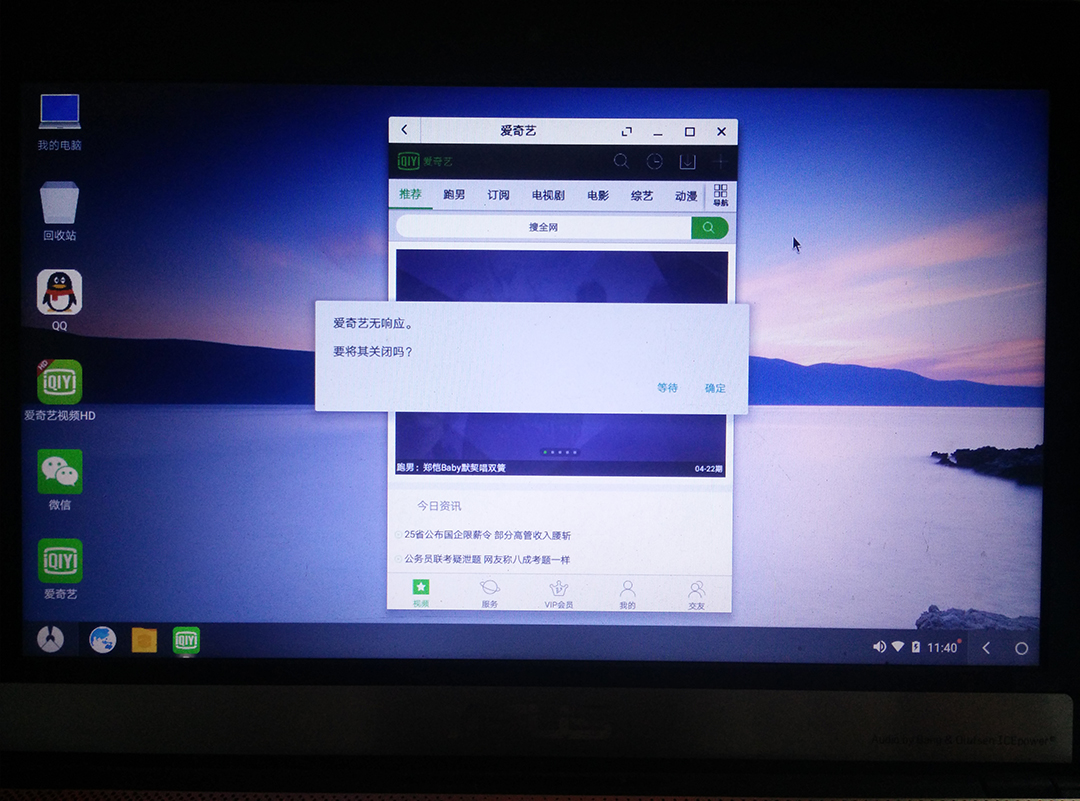This screenshot has height=801, width=1080.
Task: Select the 交友 friends icon
Action: 695,588
